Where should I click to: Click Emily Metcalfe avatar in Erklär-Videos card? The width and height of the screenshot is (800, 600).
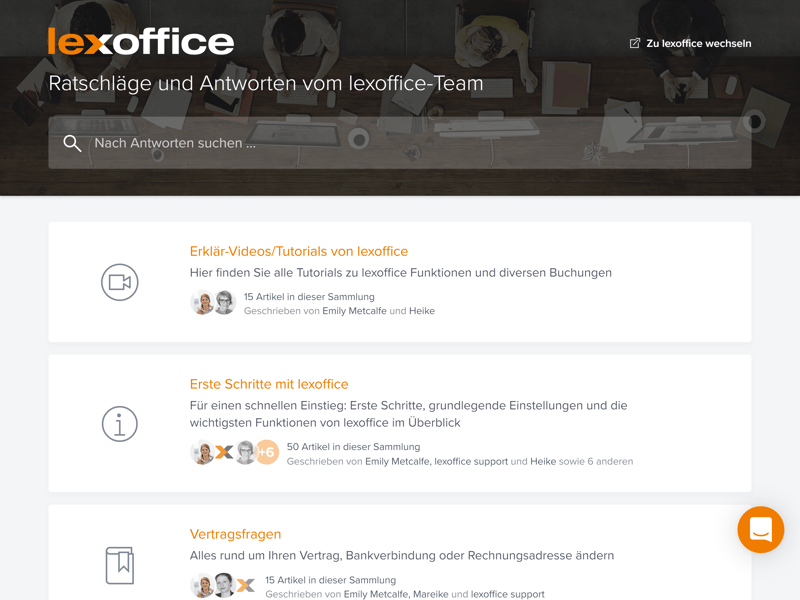pyautogui.click(x=203, y=303)
